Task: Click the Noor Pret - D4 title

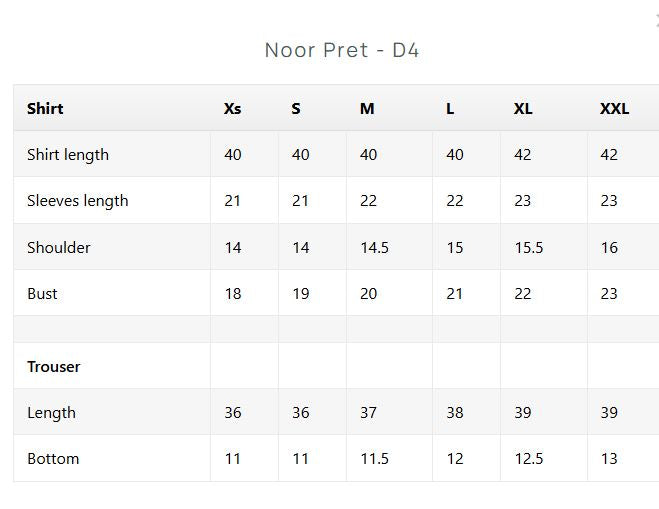Action: click(342, 50)
